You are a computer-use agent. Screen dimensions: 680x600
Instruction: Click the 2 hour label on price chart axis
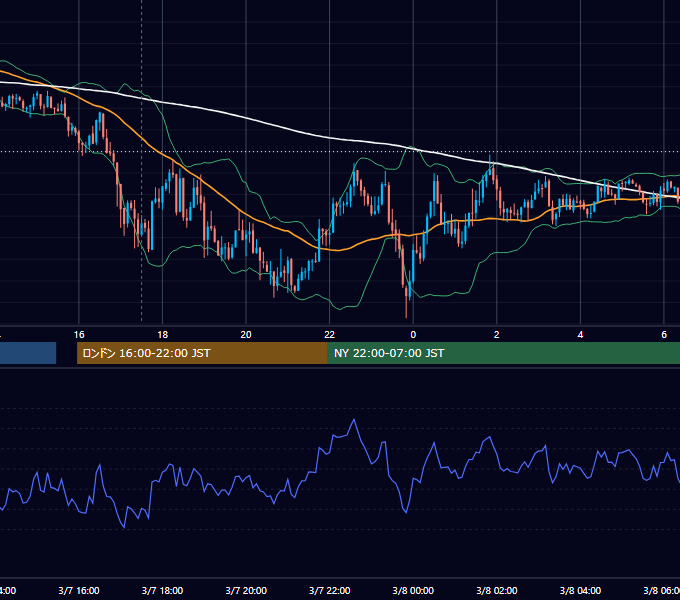497,335
